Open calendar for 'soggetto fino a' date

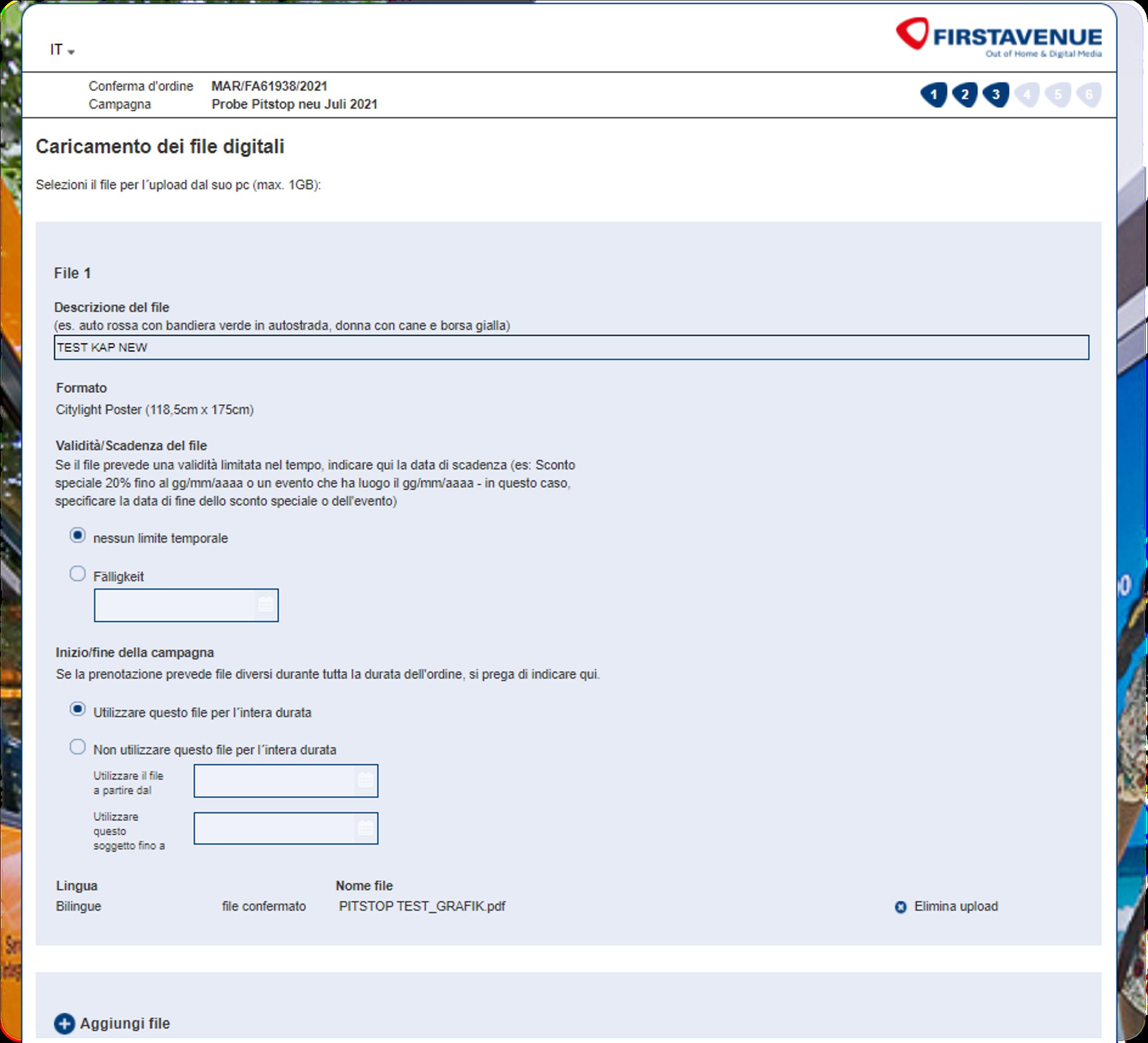[x=365, y=828]
